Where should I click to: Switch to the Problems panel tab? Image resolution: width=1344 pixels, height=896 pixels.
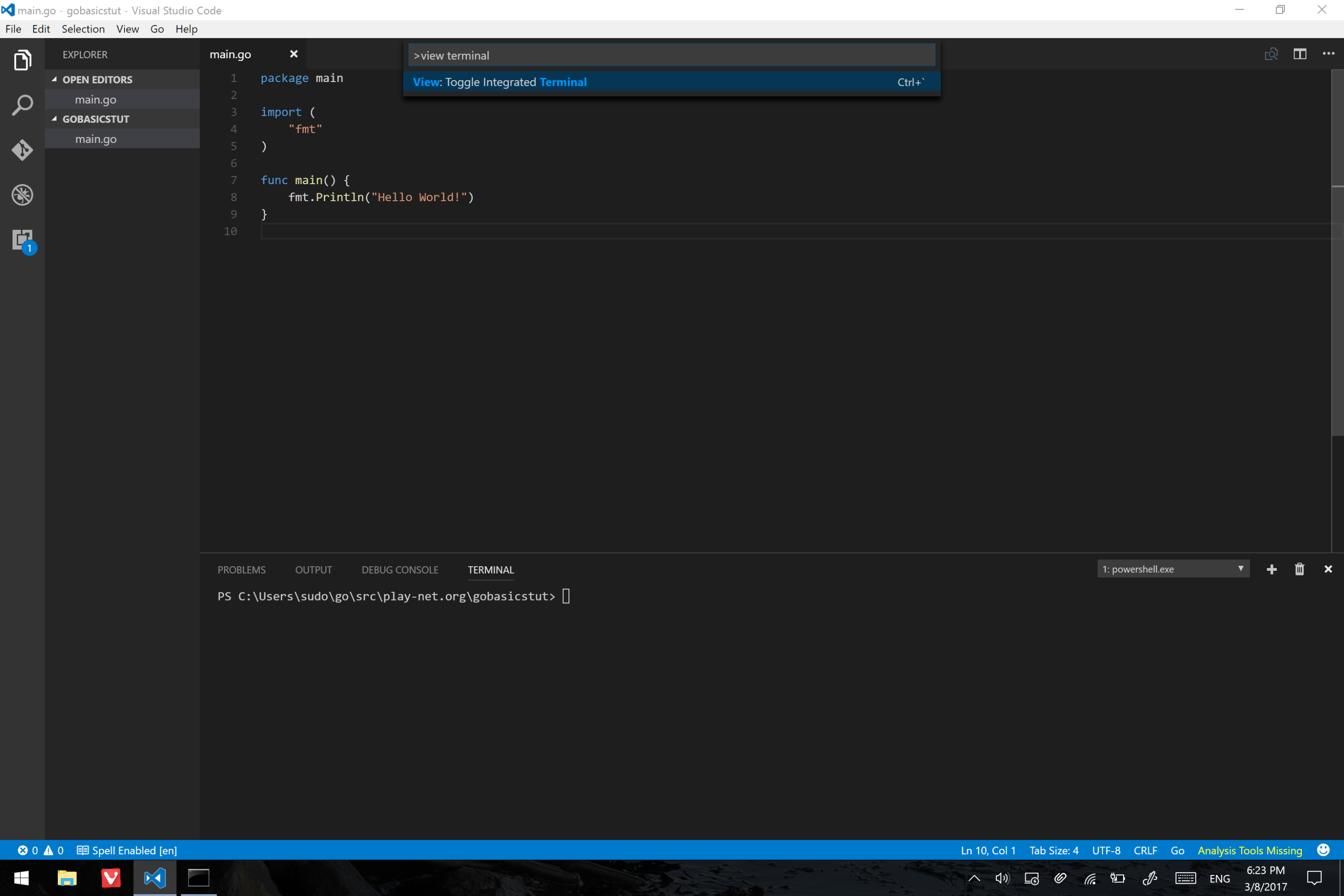[242, 570]
